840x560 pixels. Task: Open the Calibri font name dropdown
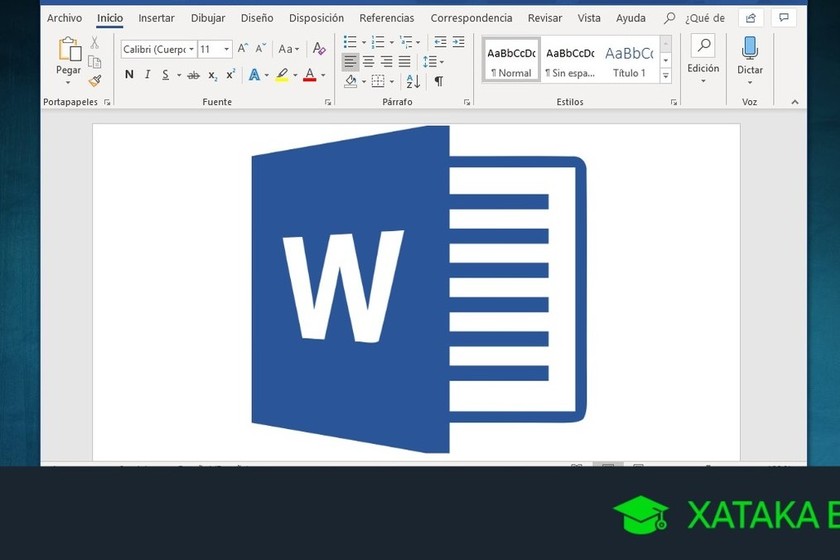pyautogui.click(x=159, y=49)
